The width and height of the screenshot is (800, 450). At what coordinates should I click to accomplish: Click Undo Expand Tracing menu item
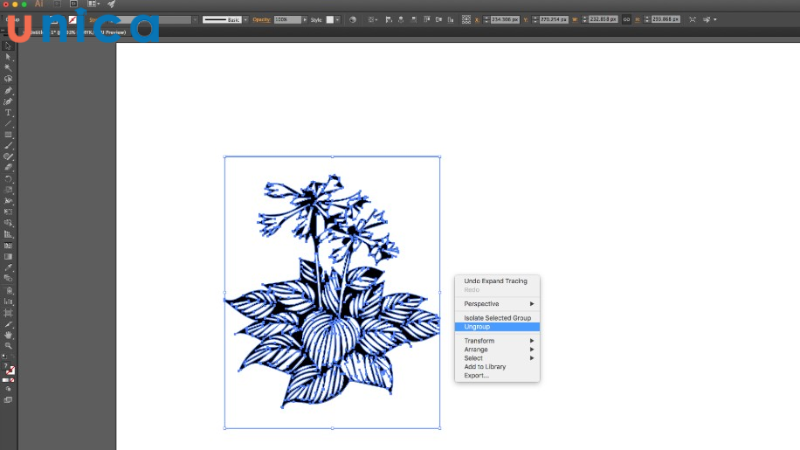(494, 281)
